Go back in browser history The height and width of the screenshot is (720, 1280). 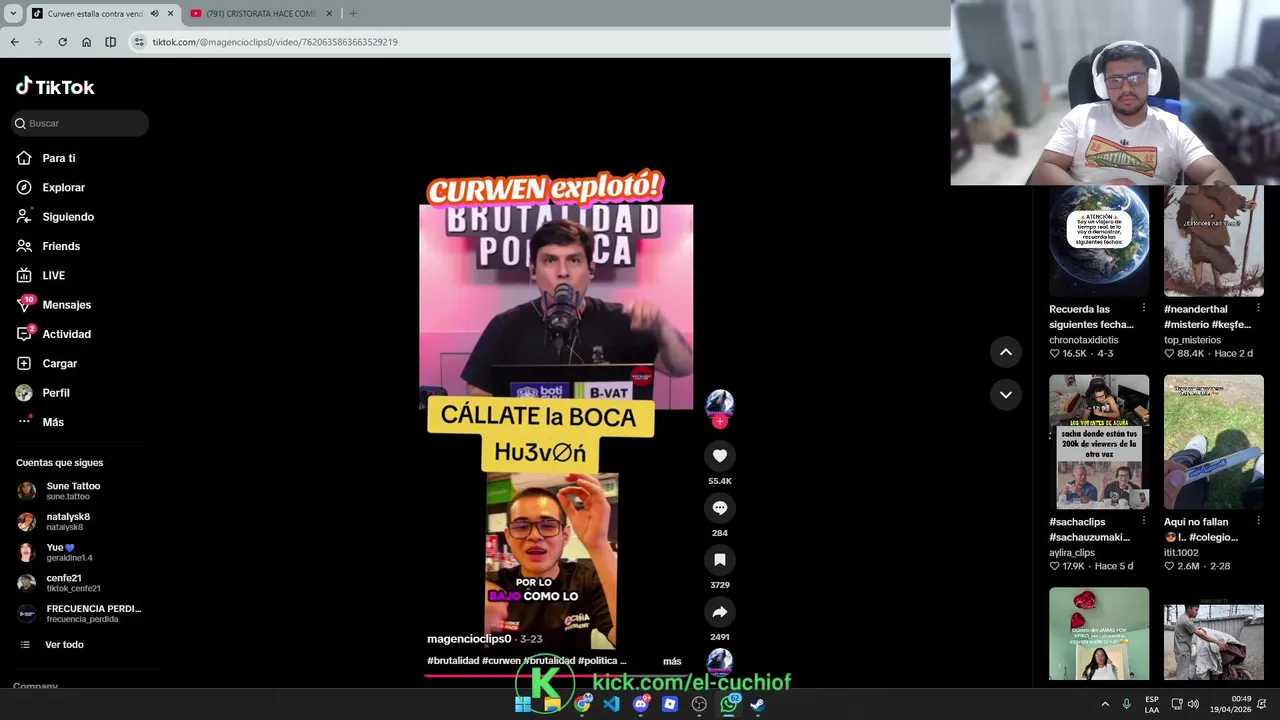(14, 42)
